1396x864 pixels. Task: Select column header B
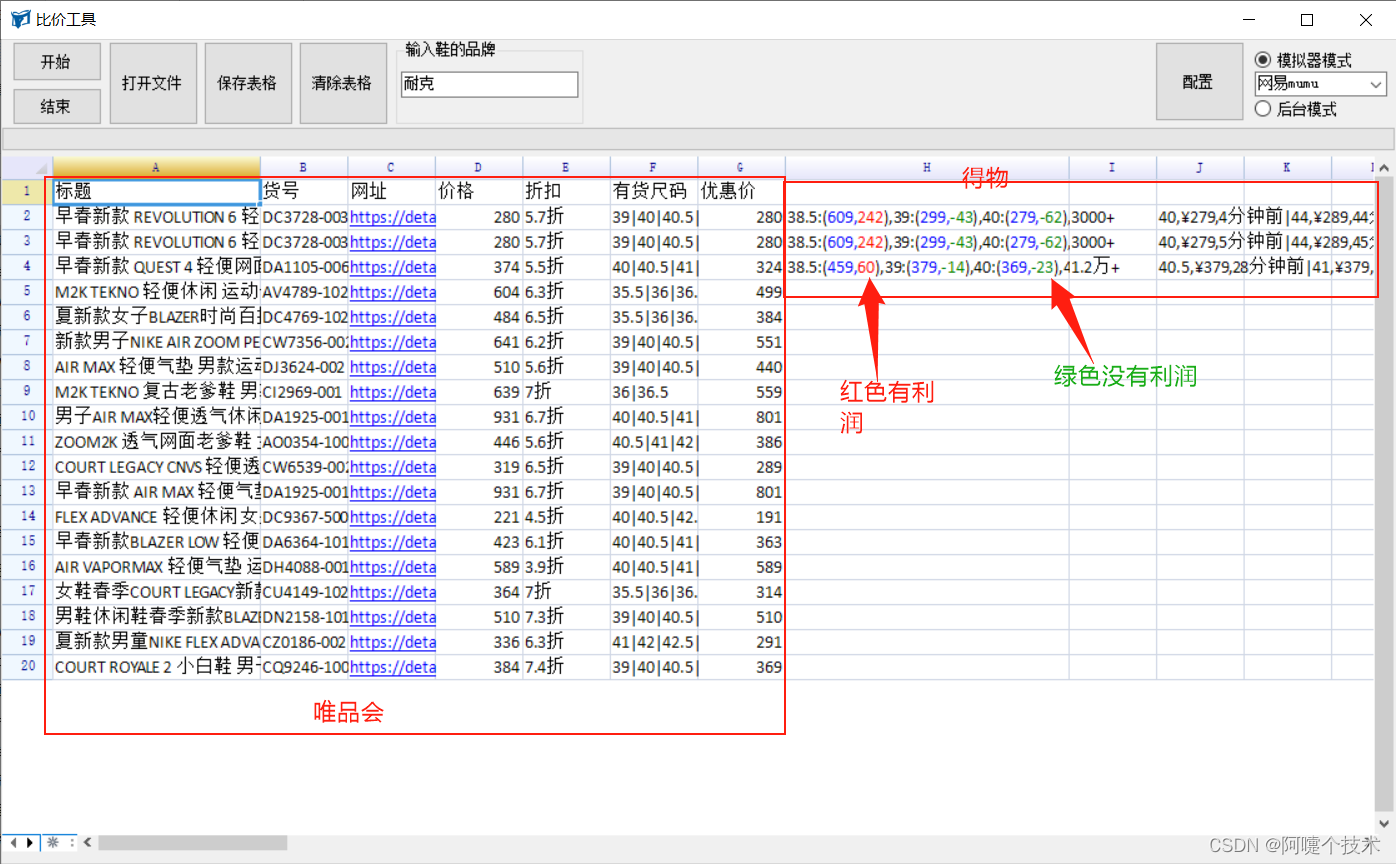[304, 167]
